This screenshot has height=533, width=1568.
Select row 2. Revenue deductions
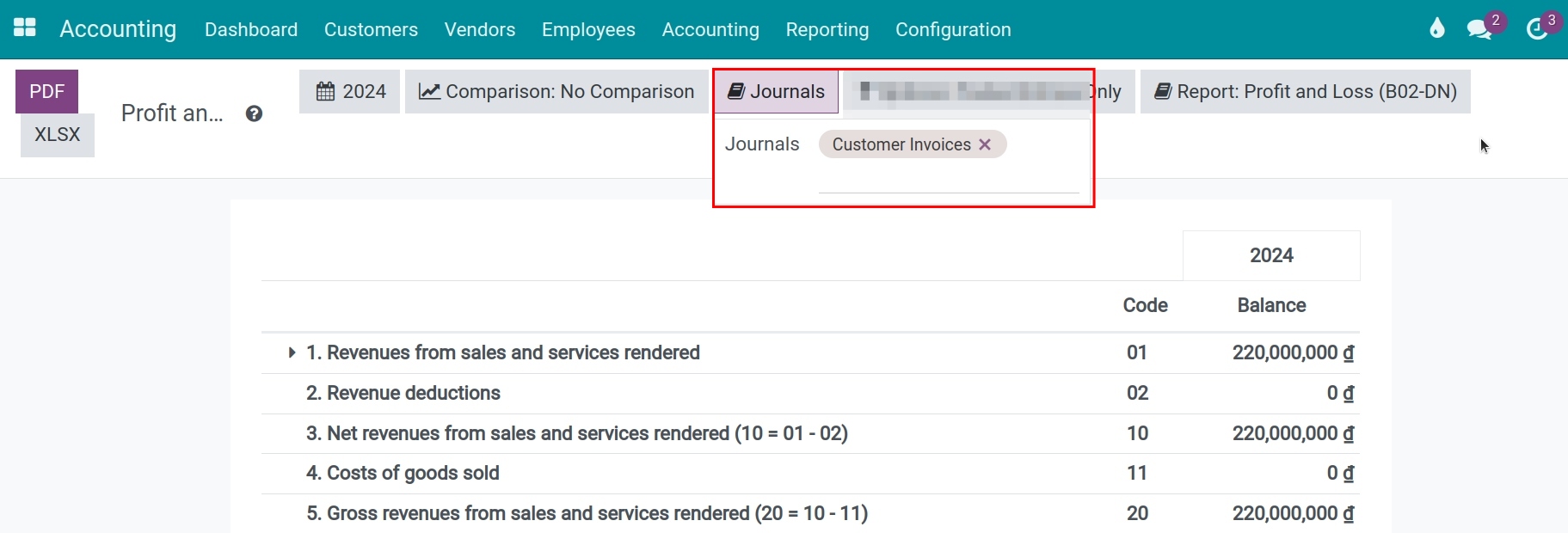click(x=810, y=393)
